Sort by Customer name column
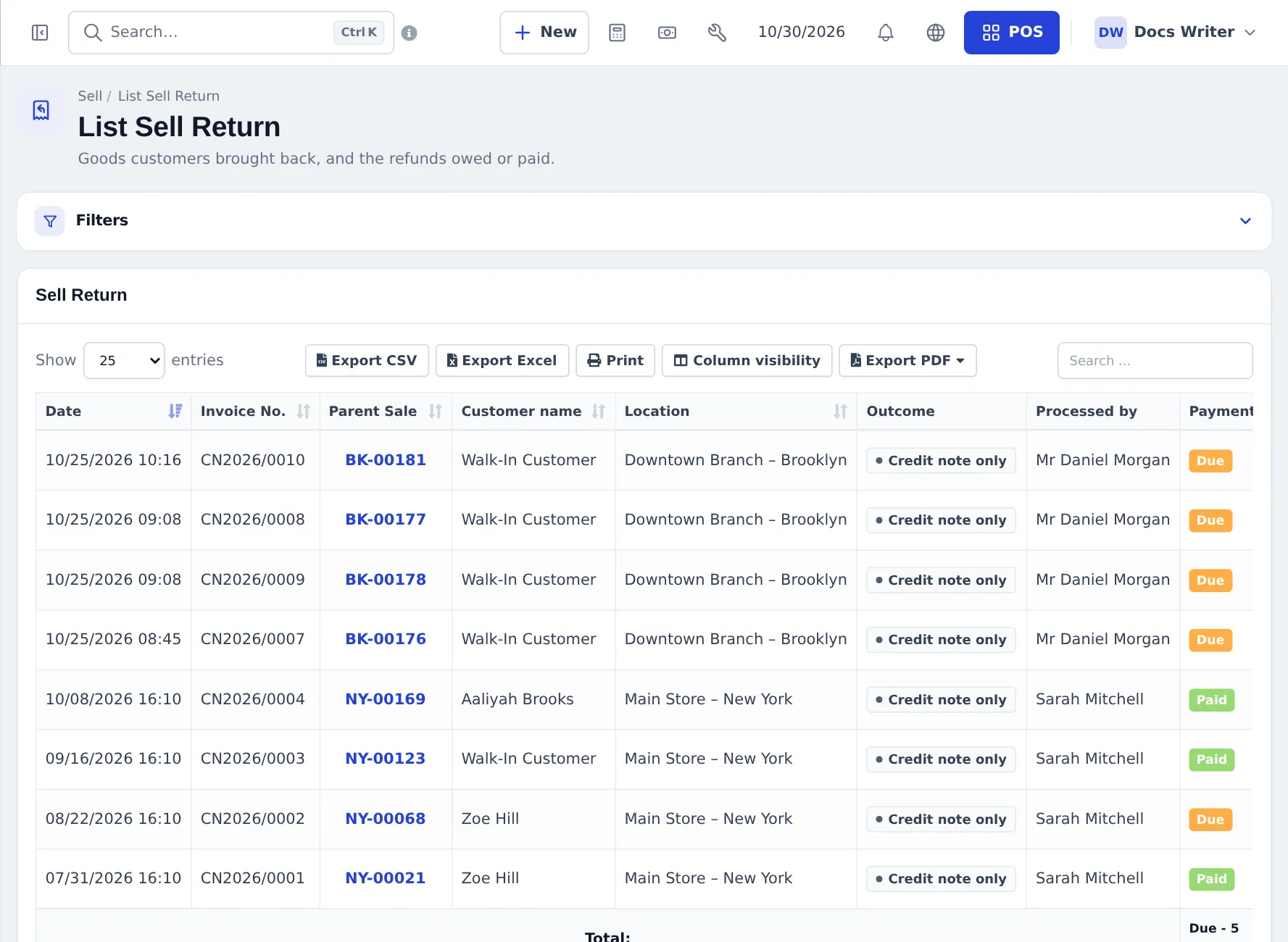 point(533,412)
